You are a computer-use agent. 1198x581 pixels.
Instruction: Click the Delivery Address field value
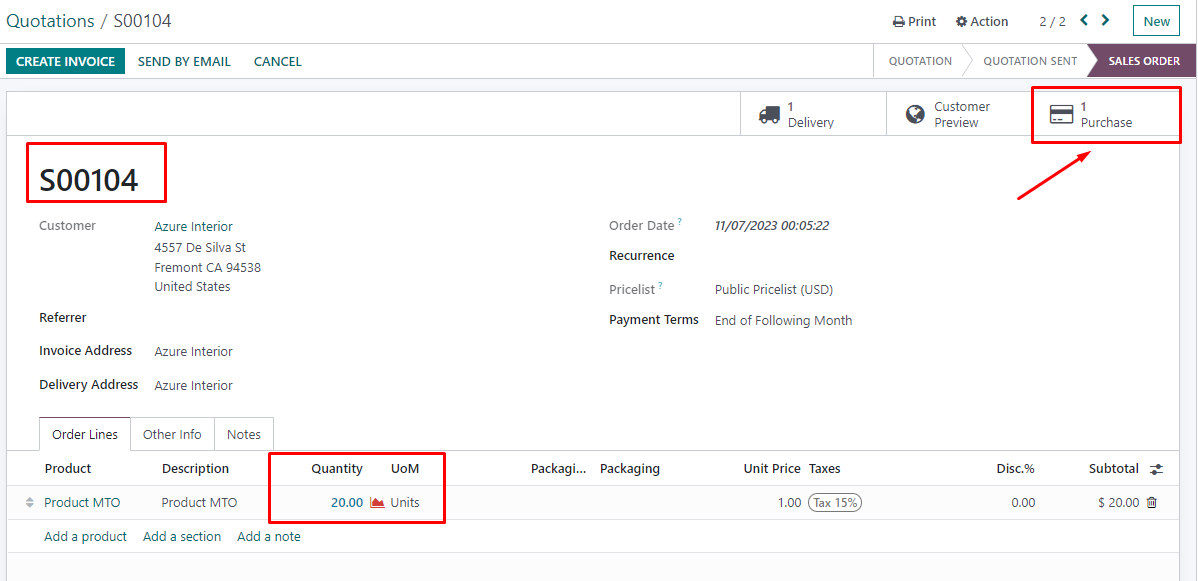click(x=193, y=385)
